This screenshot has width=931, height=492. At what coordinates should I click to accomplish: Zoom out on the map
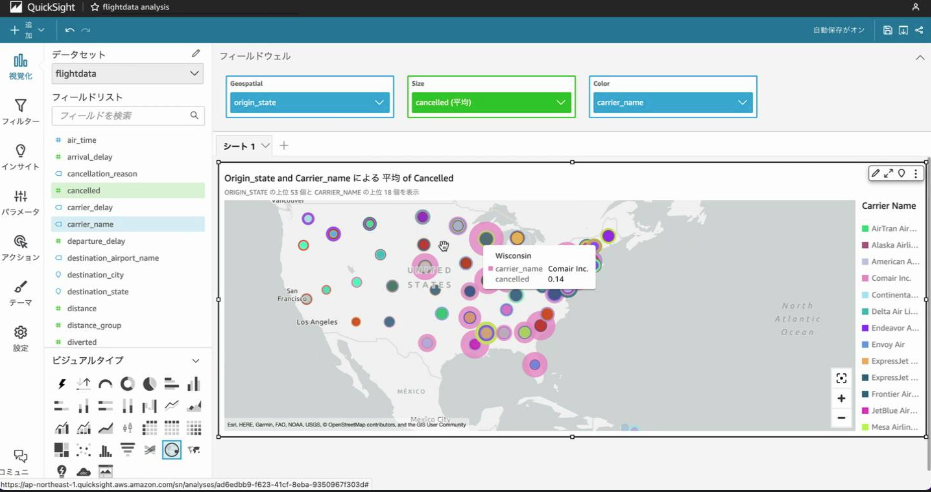pos(841,418)
